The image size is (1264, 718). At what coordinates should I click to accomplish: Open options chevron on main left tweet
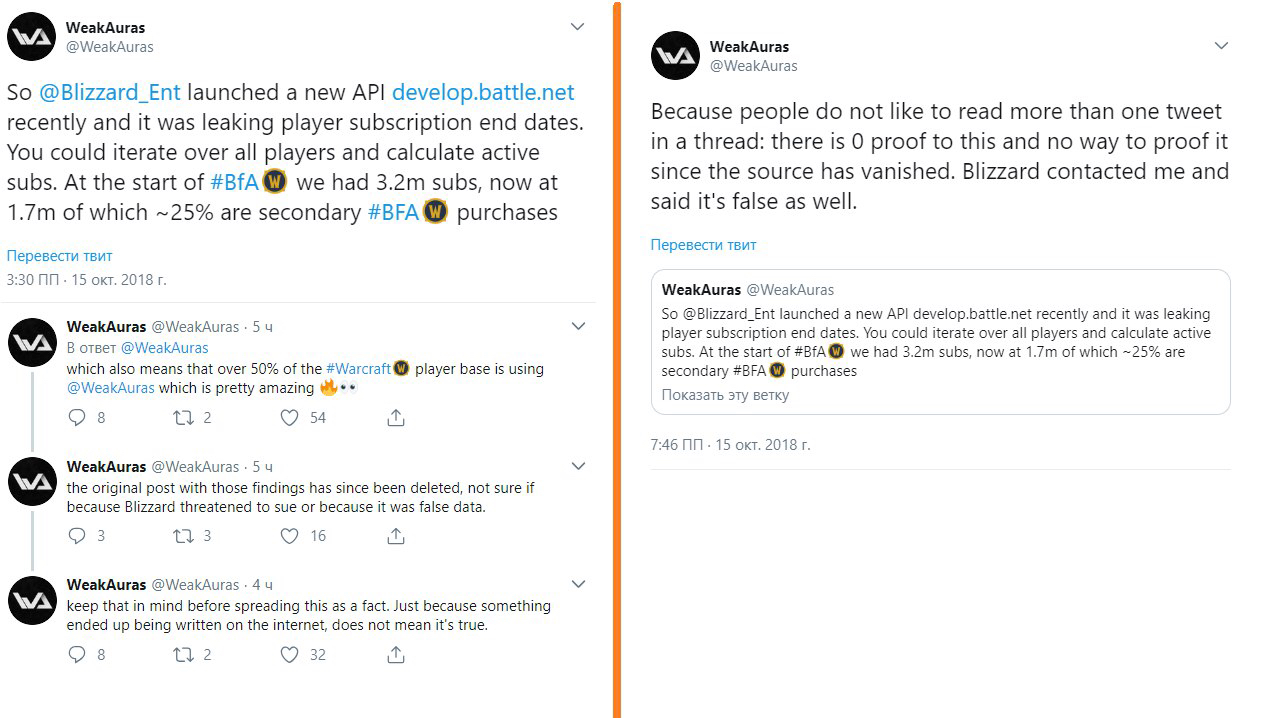tap(577, 27)
